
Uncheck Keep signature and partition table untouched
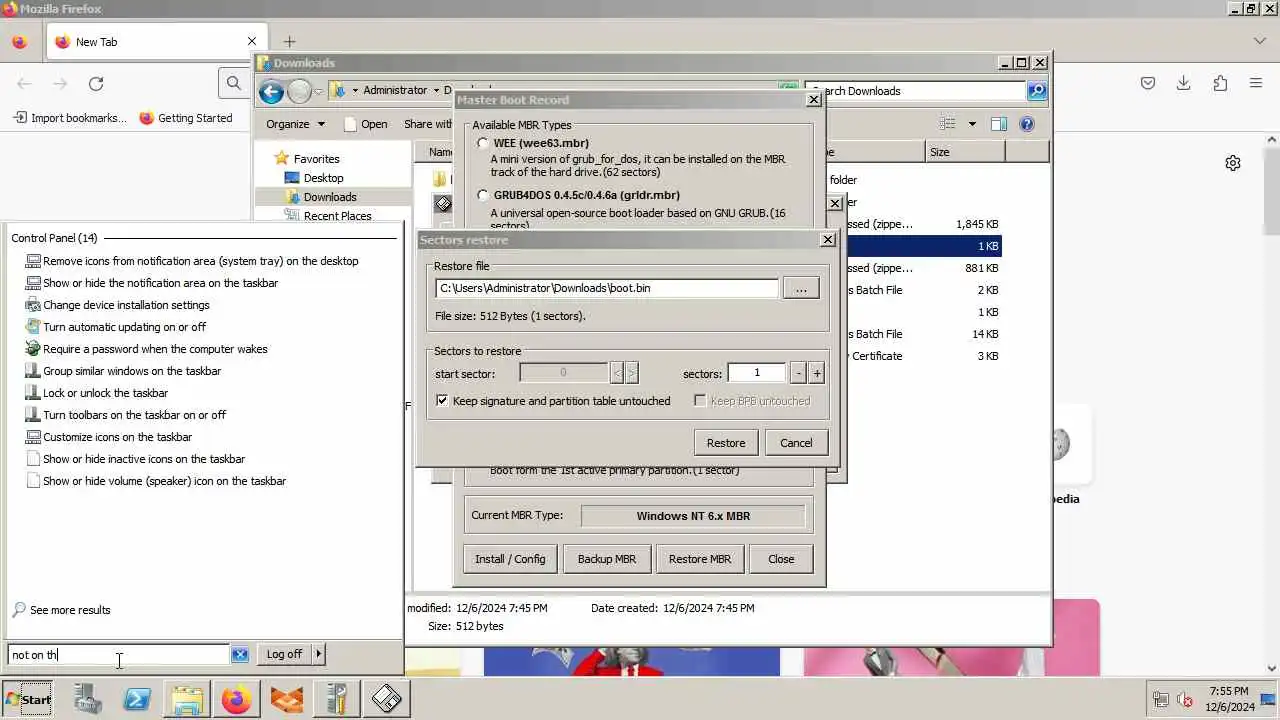click(x=442, y=401)
